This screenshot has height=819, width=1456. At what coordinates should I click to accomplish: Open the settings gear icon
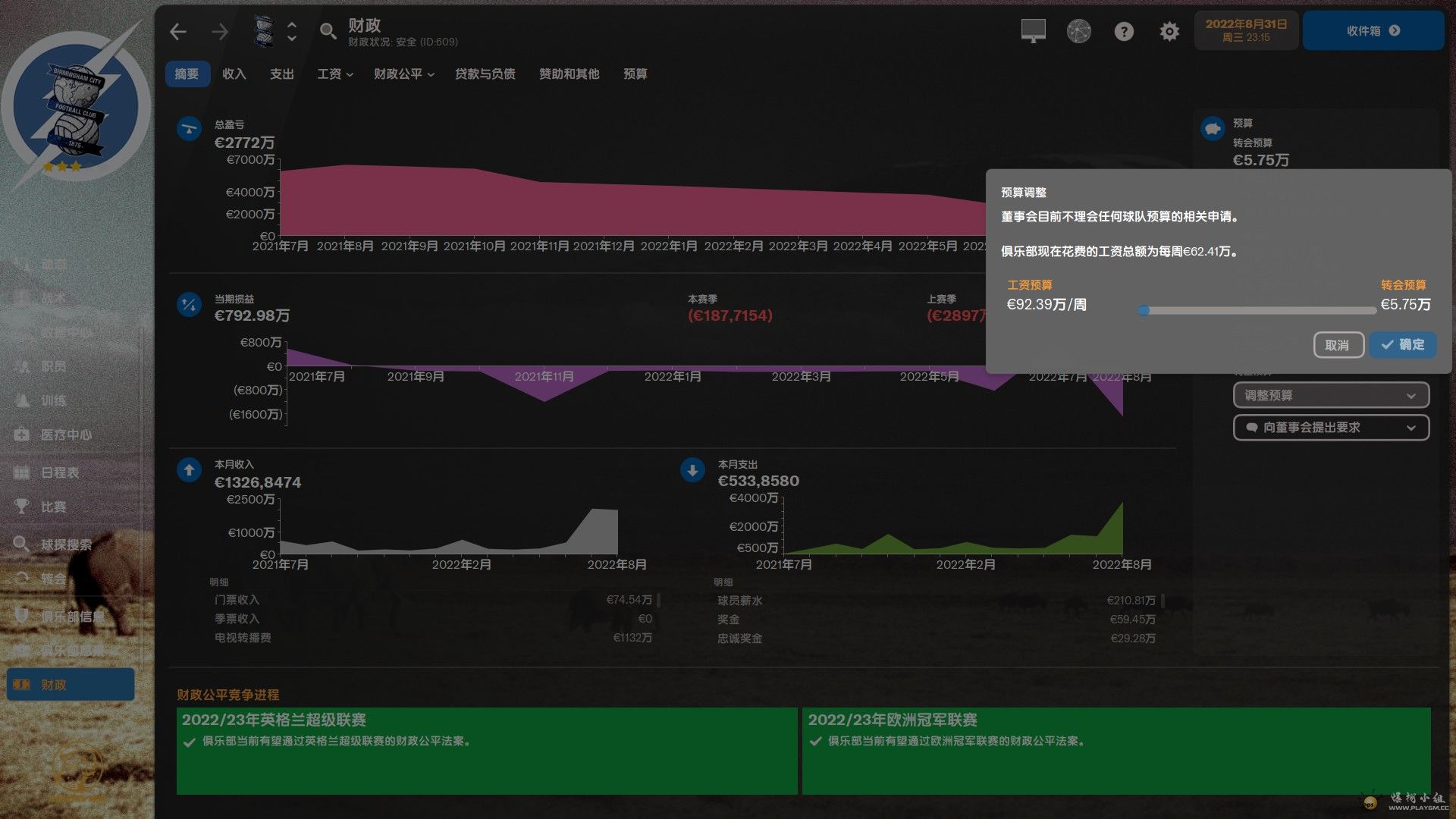tap(1169, 31)
